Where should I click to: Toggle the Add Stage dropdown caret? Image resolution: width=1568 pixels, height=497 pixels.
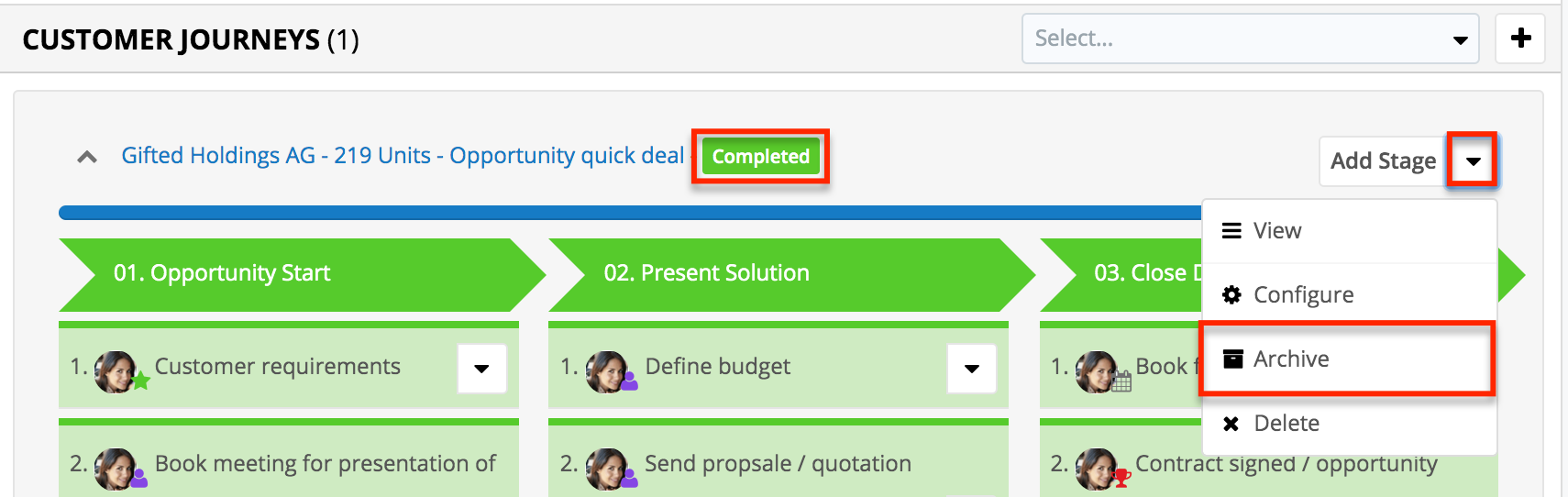[1473, 161]
